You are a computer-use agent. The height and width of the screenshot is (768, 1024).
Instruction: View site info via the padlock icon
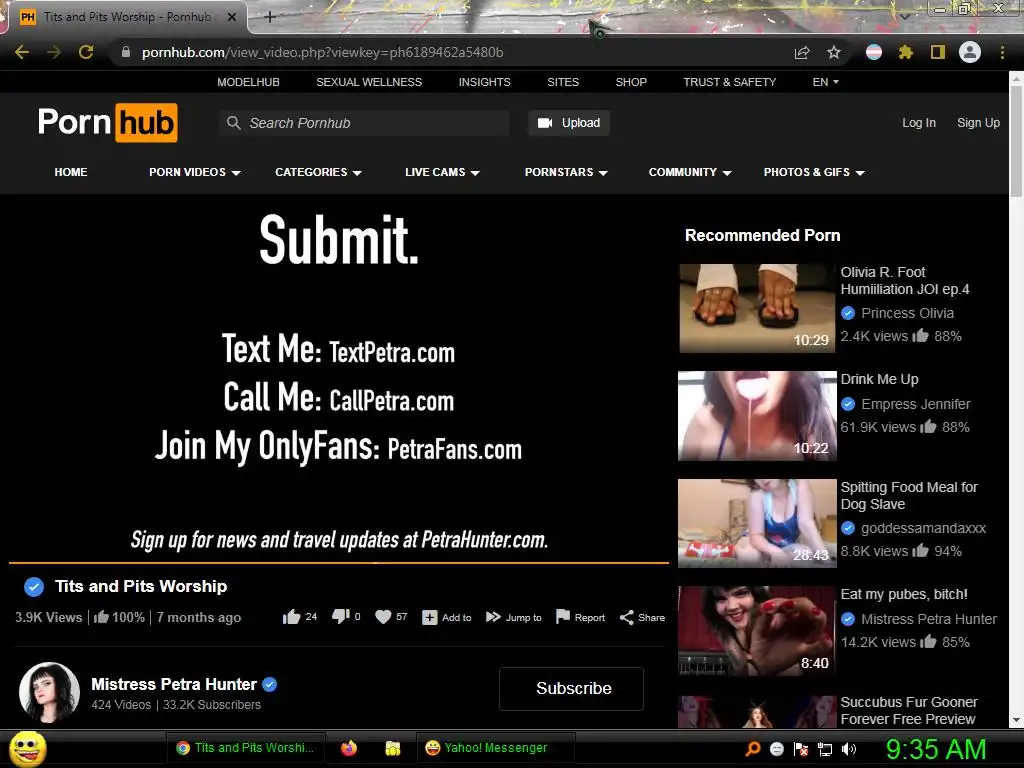pyautogui.click(x=126, y=52)
